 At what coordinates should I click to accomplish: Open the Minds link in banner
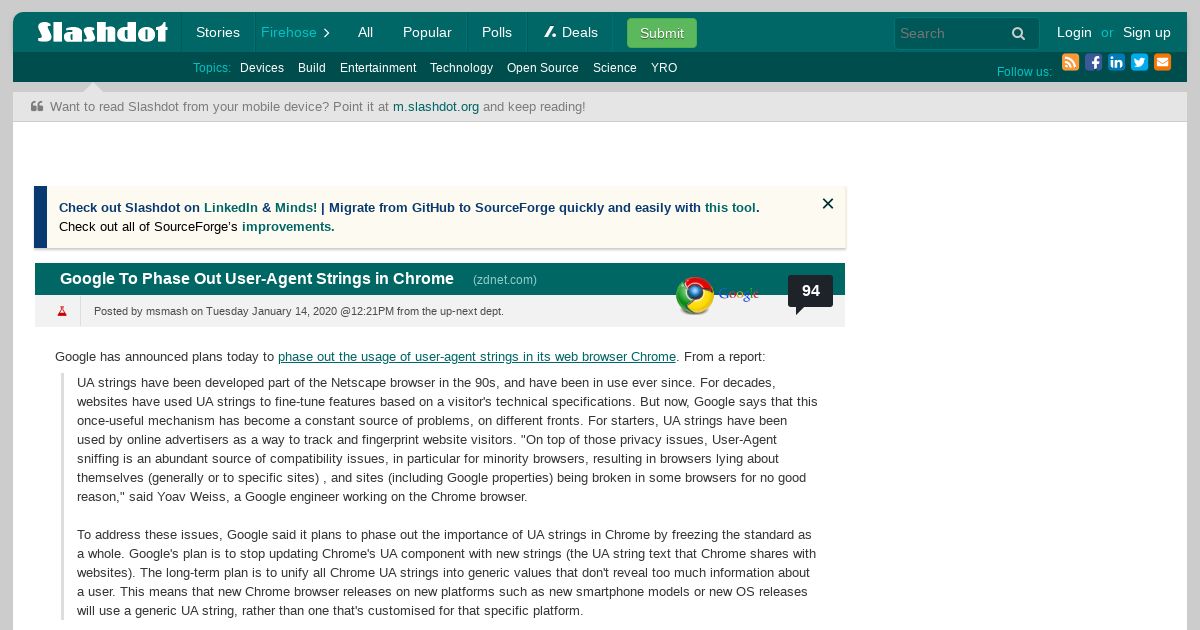[296, 208]
